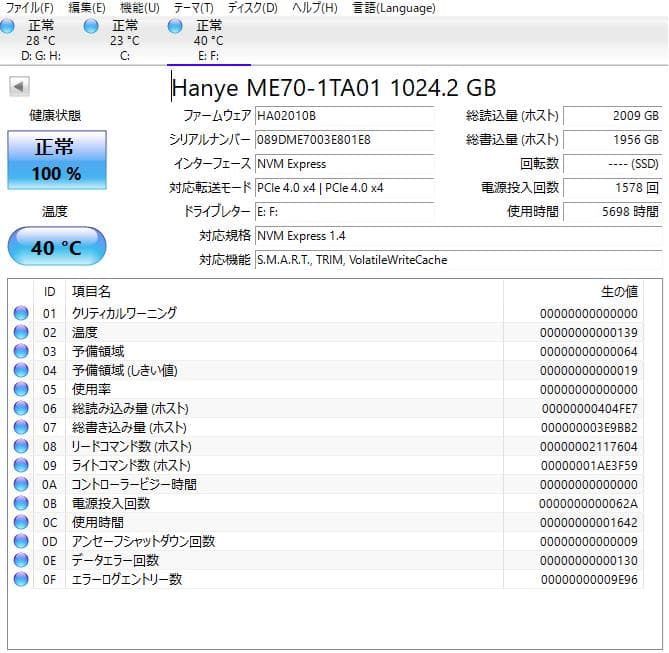The width and height of the screenshot is (669, 653).
Task: Select the リードコマンド数 (ホスト) attribute name
Action: pyautogui.click(x=131, y=446)
